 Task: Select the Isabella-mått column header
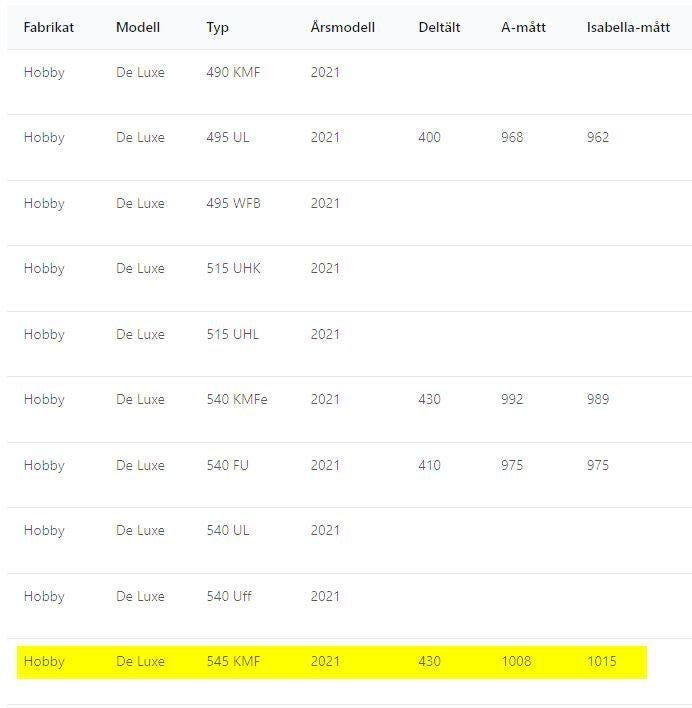tap(628, 27)
